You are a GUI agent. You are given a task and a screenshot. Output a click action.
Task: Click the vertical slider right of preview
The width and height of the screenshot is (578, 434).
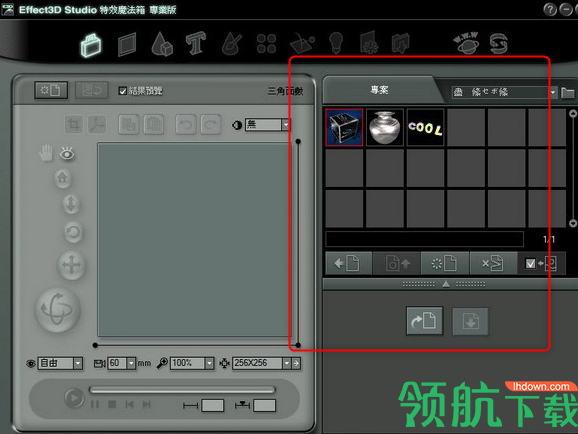tap(298, 243)
